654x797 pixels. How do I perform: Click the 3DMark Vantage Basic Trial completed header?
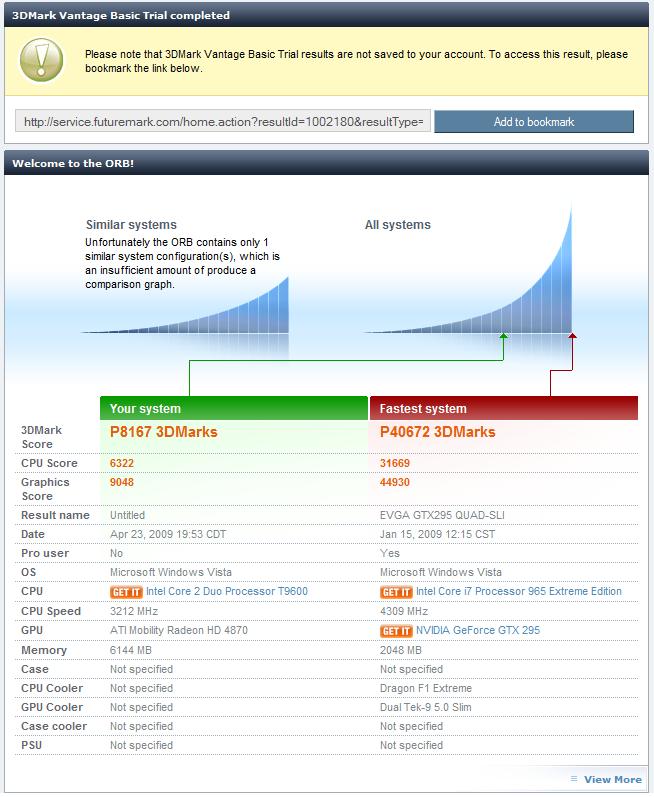tap(326, 15)
